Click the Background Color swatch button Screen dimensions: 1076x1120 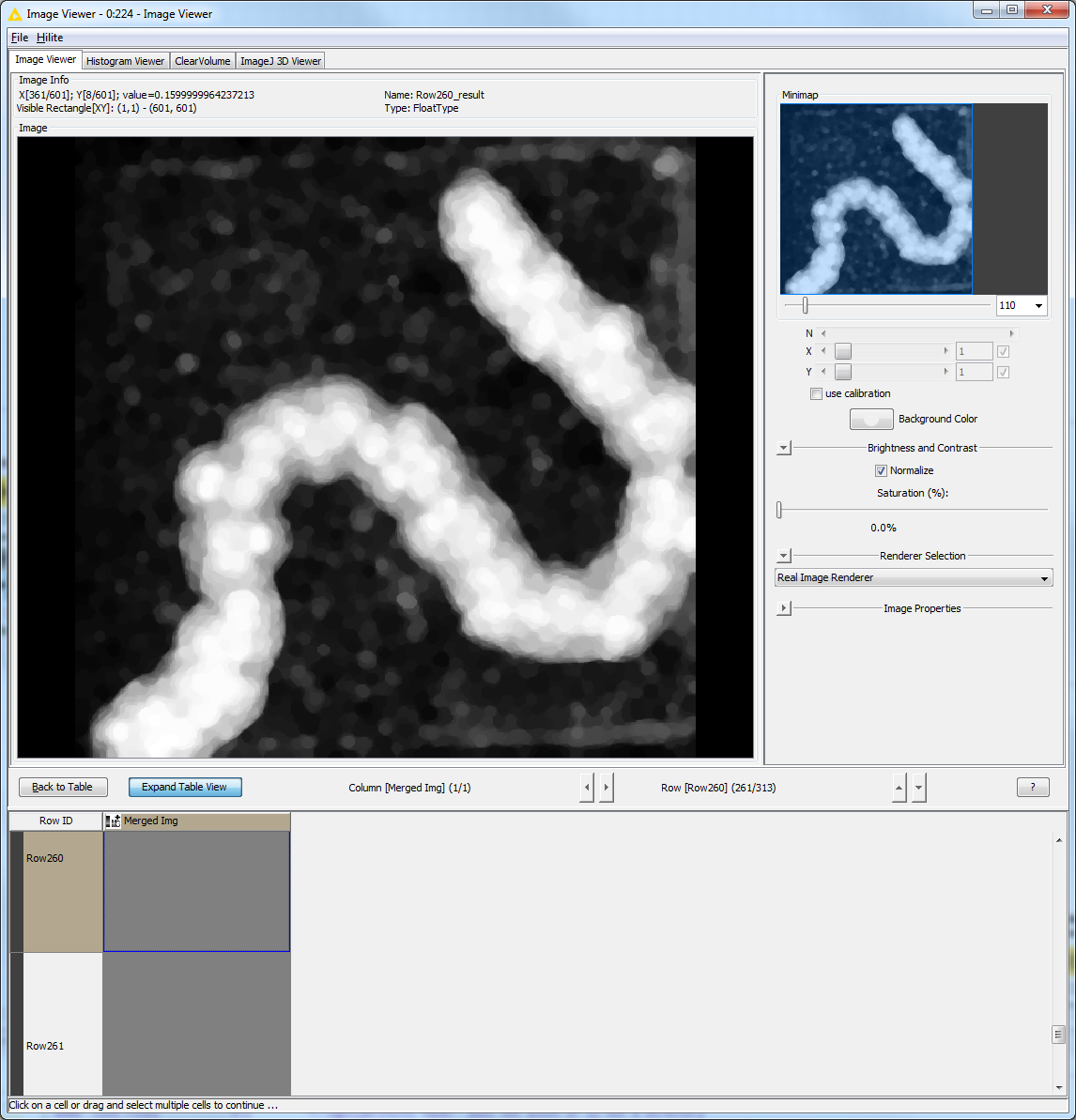coord(870,420)
